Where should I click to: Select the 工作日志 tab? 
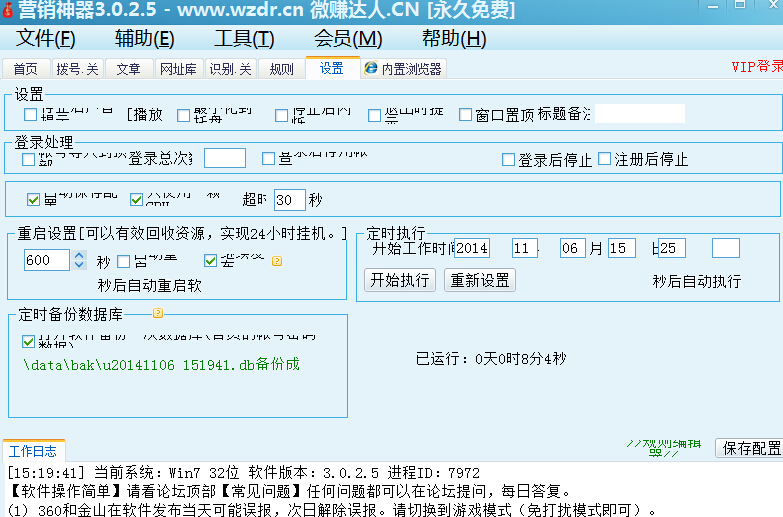coord(33,451)
